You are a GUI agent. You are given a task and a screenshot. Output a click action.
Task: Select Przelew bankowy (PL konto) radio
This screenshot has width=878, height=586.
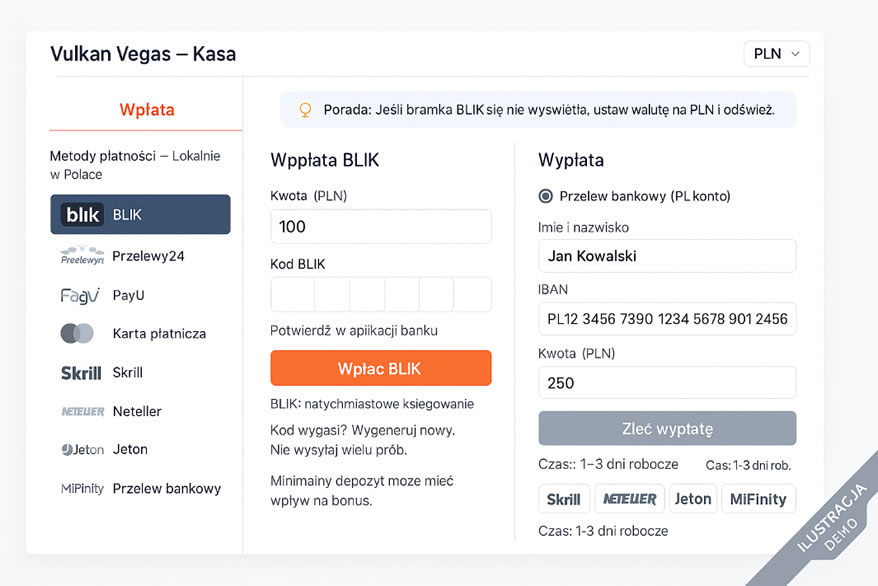tap(545, 196)
